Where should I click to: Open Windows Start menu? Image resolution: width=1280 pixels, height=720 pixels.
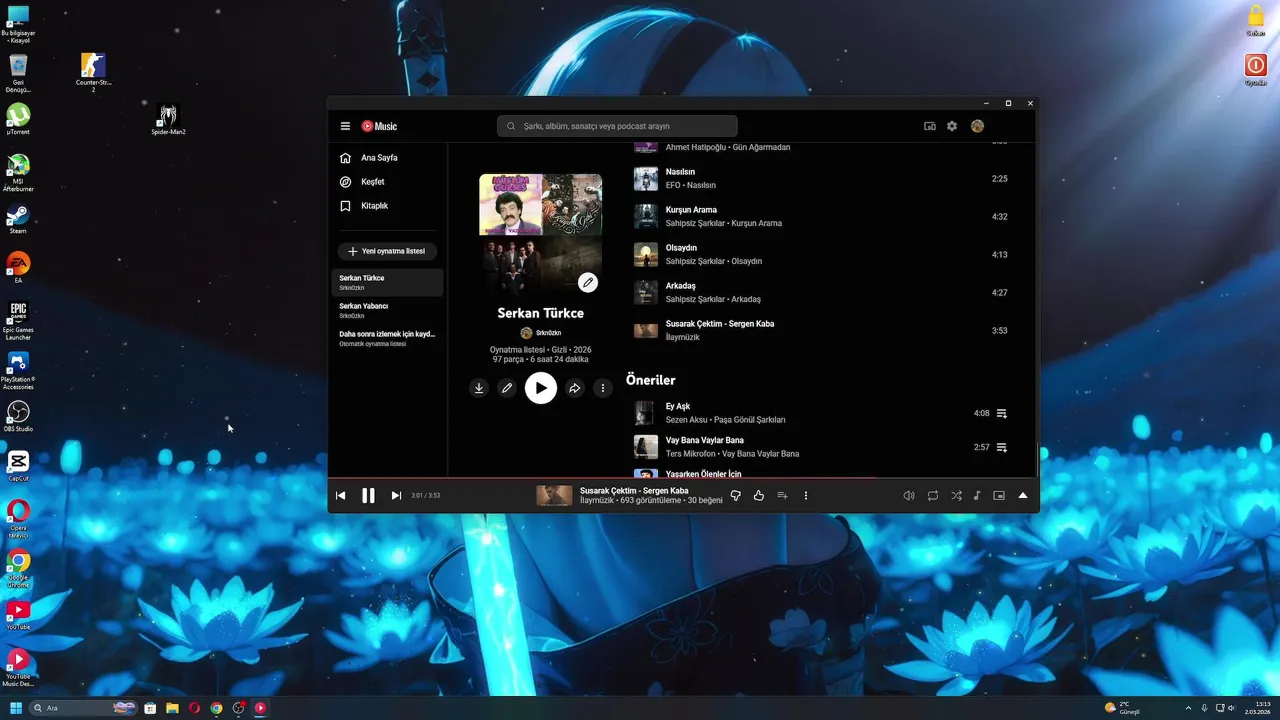pos(16,708)
